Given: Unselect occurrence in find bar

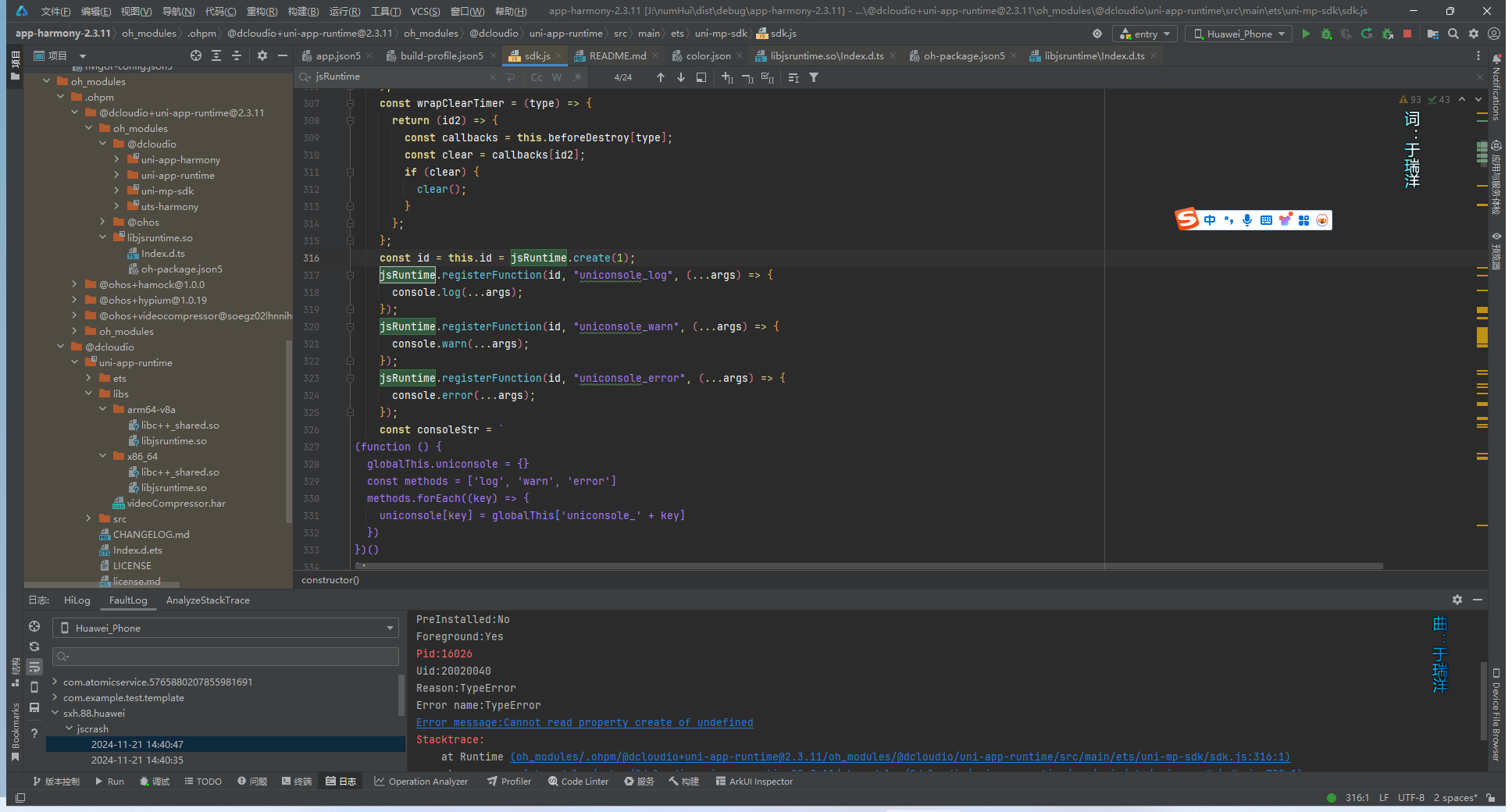Looking at the screenshot, I should pos(747,77).
